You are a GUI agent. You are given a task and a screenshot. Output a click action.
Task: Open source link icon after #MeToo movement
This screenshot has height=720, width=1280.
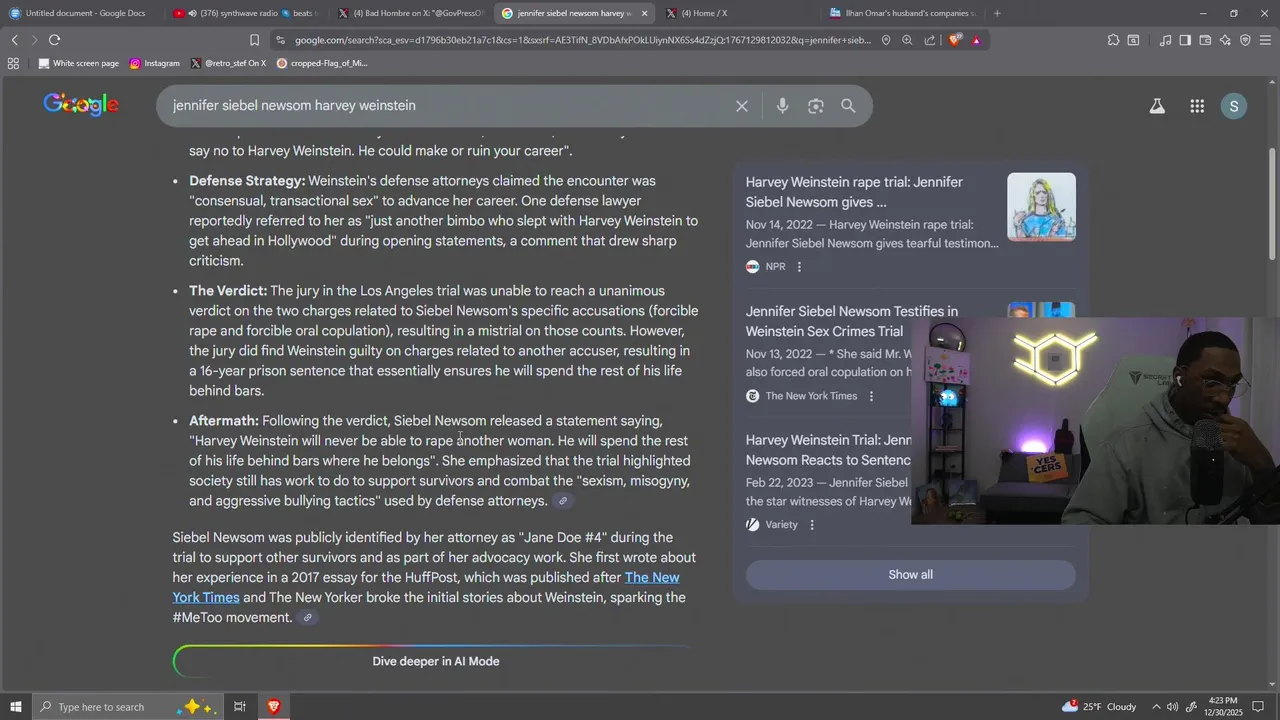[x=308, y=618]
